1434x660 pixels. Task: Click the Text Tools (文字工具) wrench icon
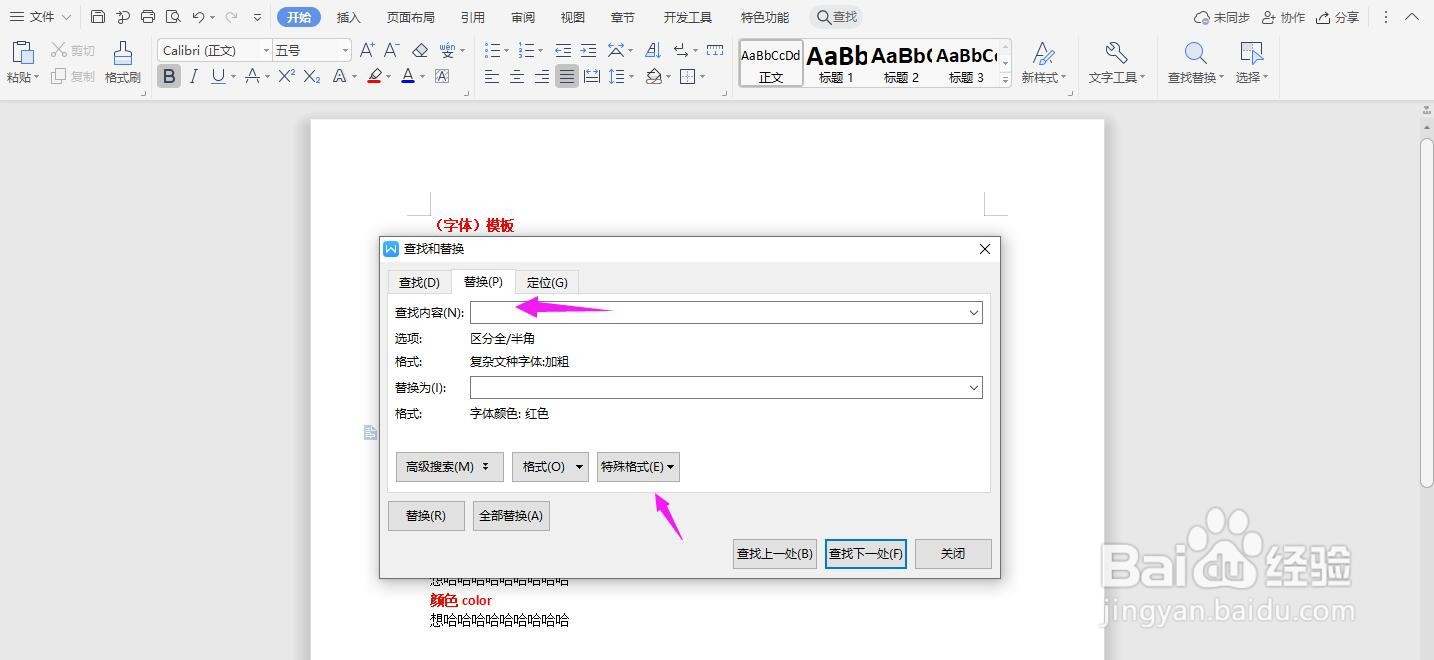pos(1116,53)
